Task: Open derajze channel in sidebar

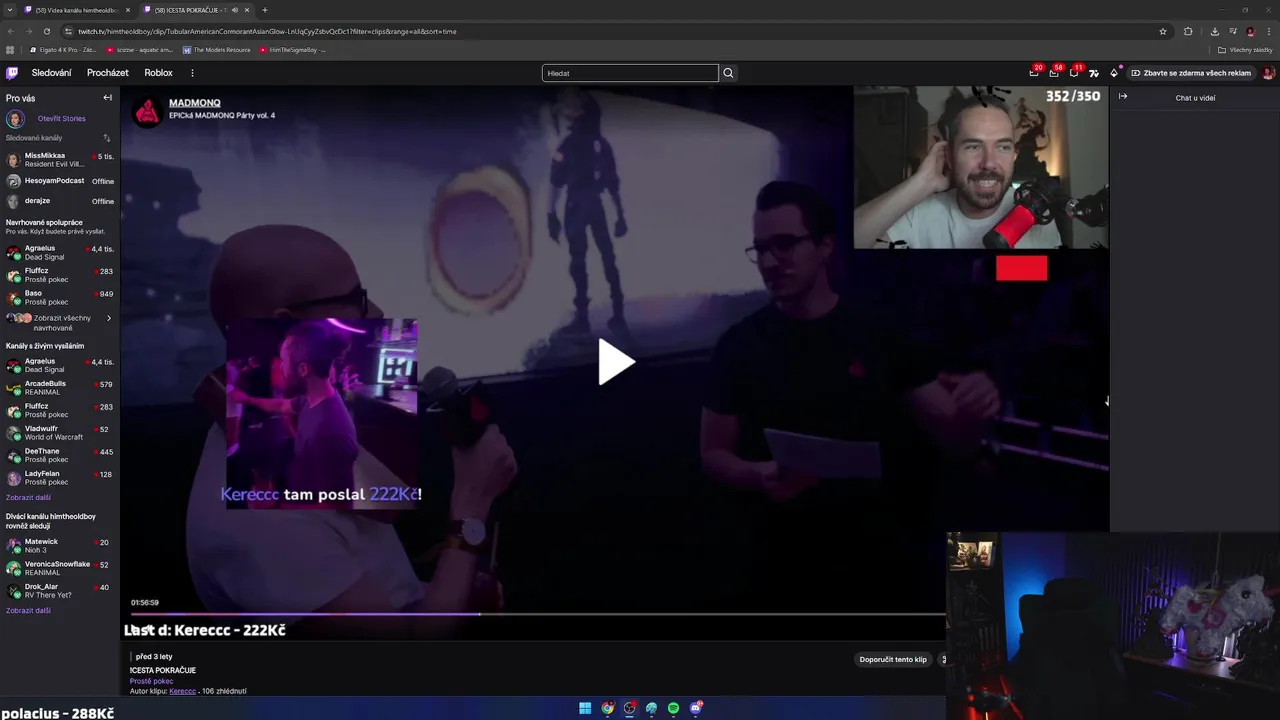Action: pos(60,201)
